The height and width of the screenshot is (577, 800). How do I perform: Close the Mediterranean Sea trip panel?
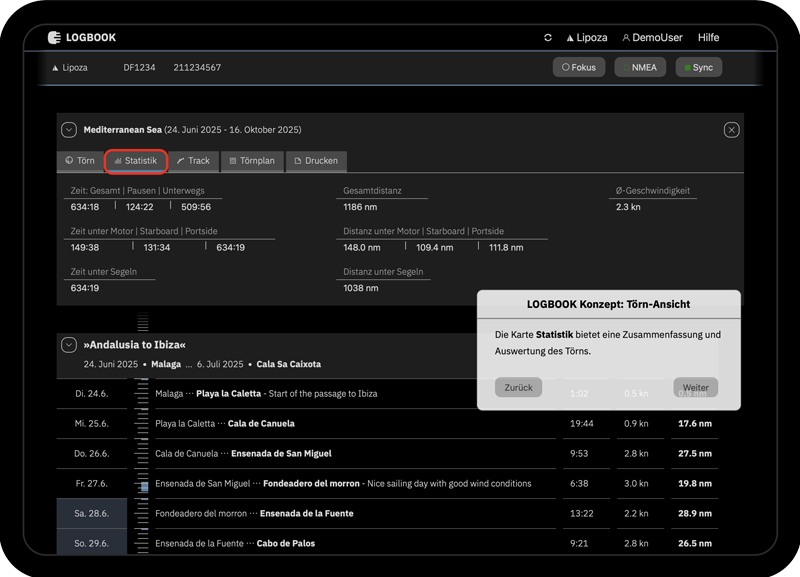coord(731,130)
